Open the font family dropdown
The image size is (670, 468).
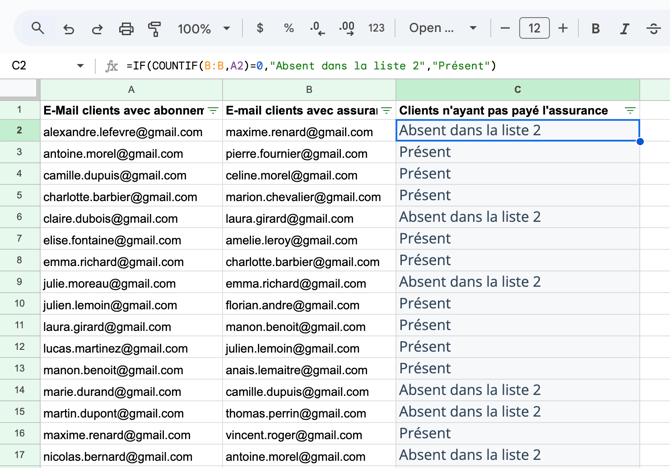tap(443, 29)
